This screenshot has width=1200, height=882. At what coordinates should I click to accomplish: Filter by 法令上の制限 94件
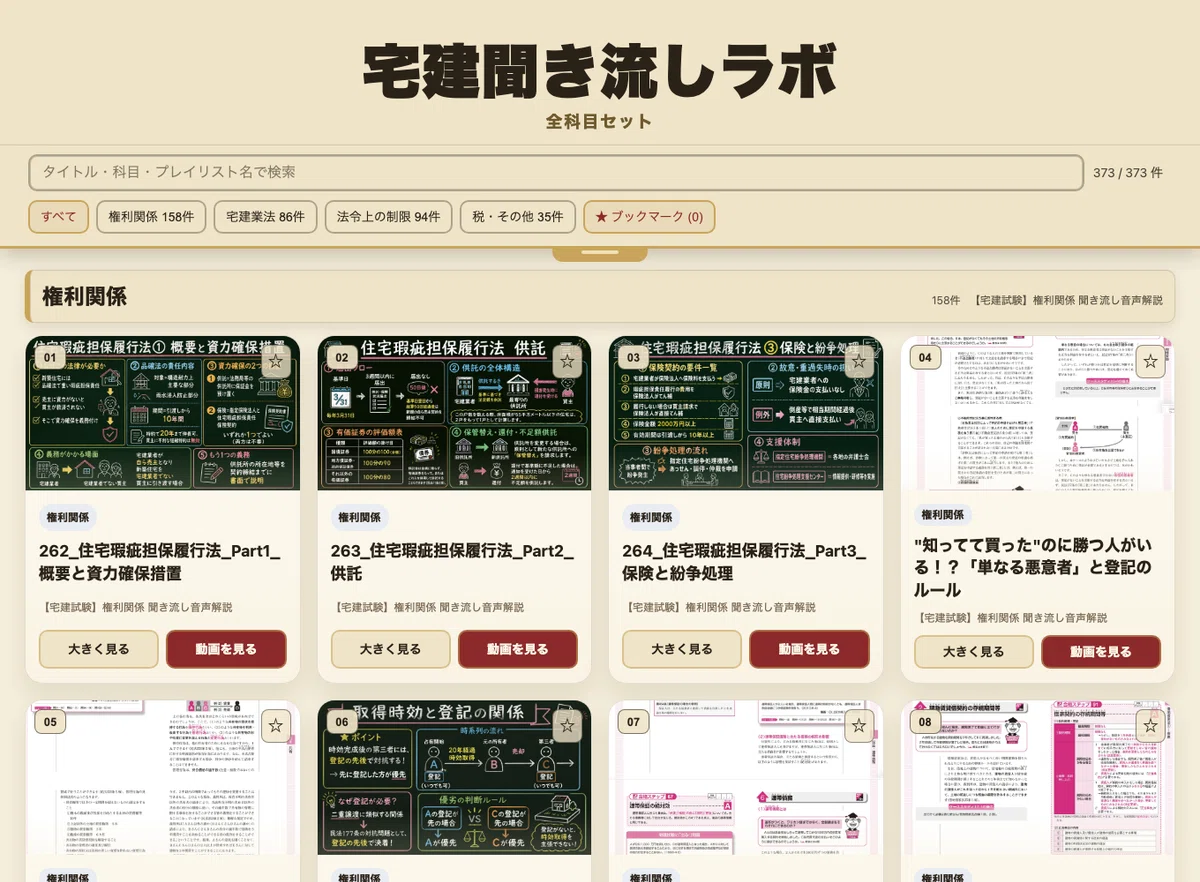(388, 217)
